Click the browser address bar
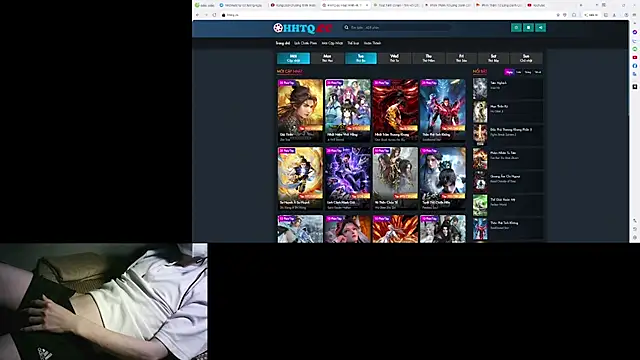 pyautogui.click(x=388, y=15)
